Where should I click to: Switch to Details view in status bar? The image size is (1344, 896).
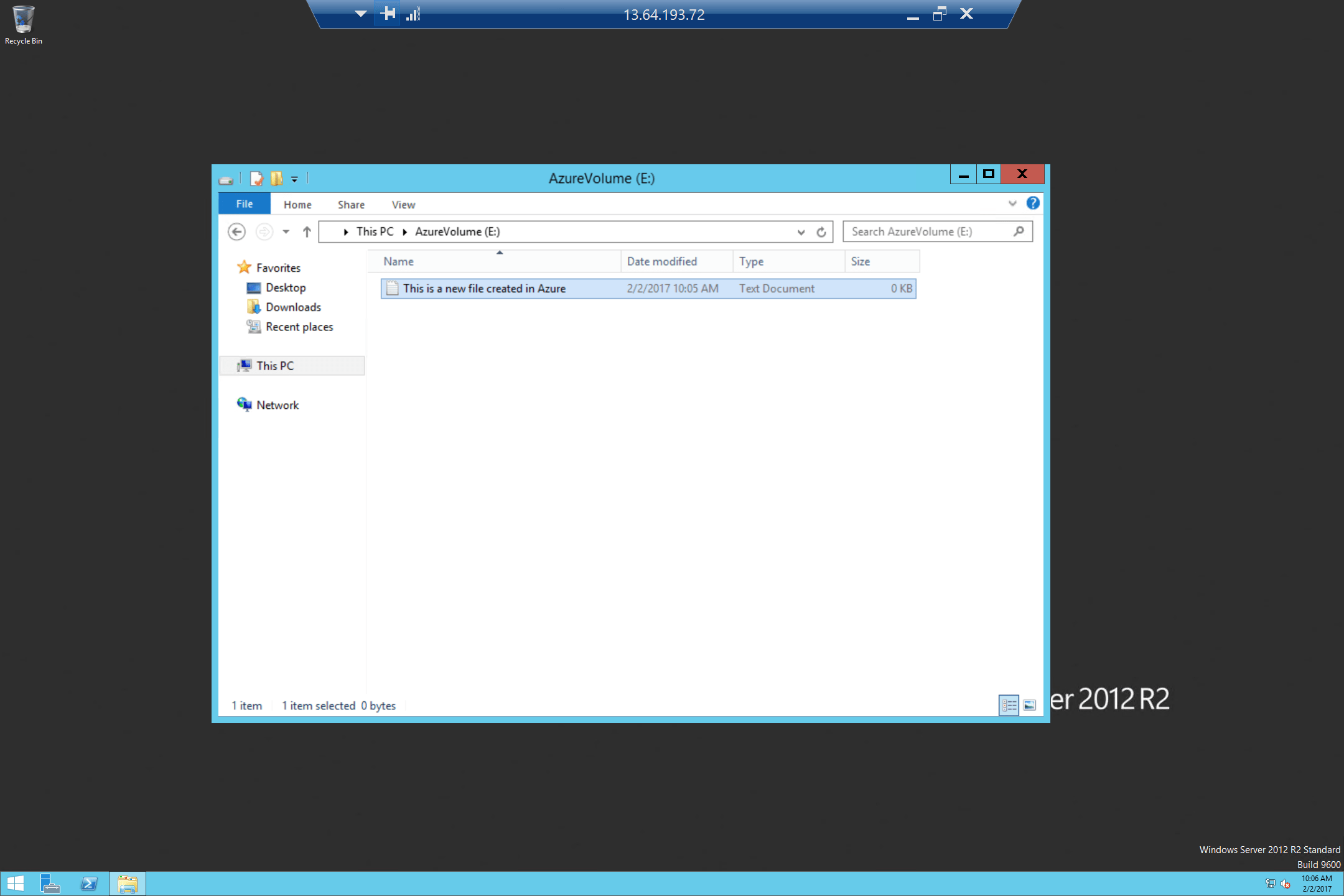click(x=1009, y=705)
